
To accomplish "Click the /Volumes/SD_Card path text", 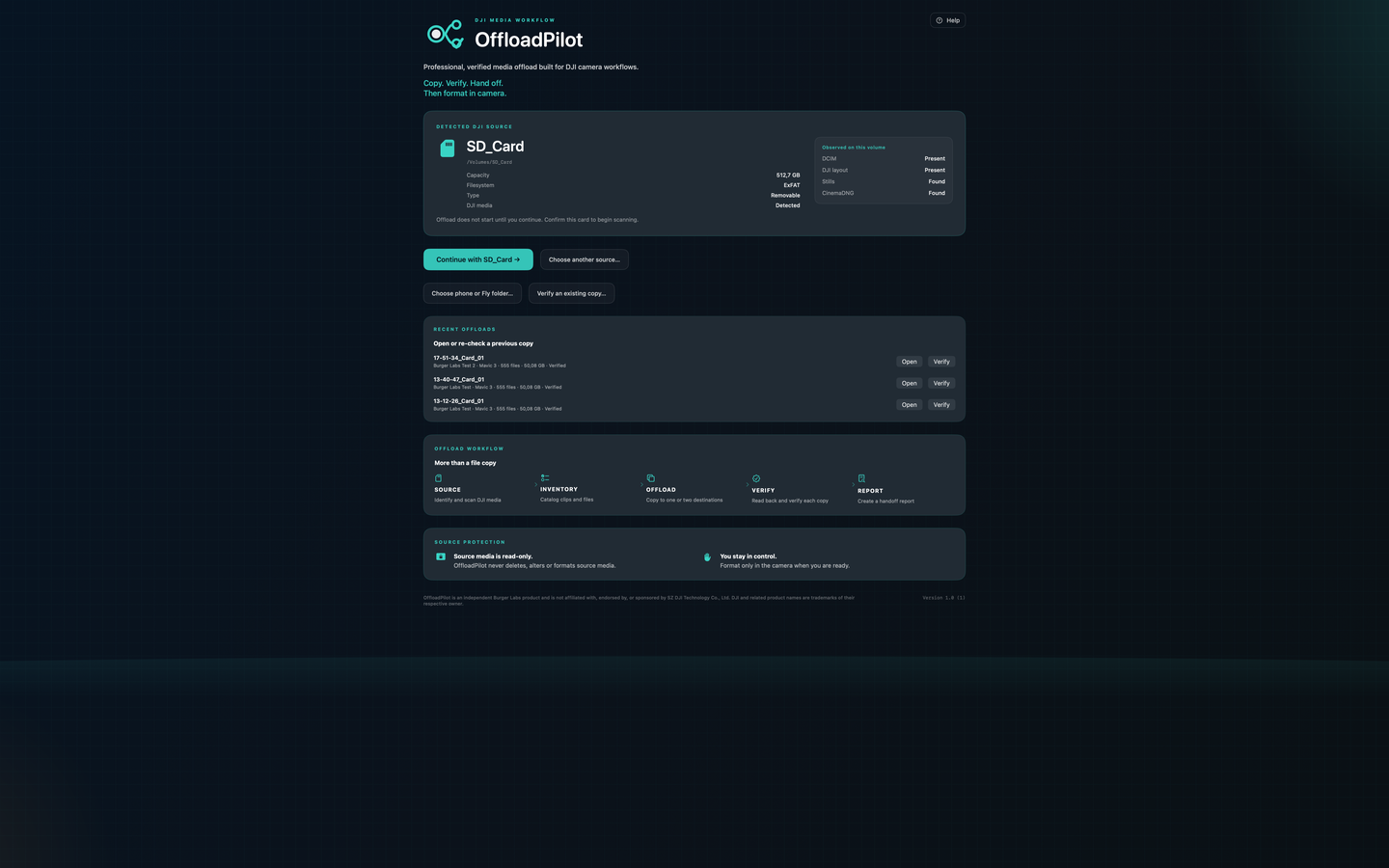I will (490, 162).
